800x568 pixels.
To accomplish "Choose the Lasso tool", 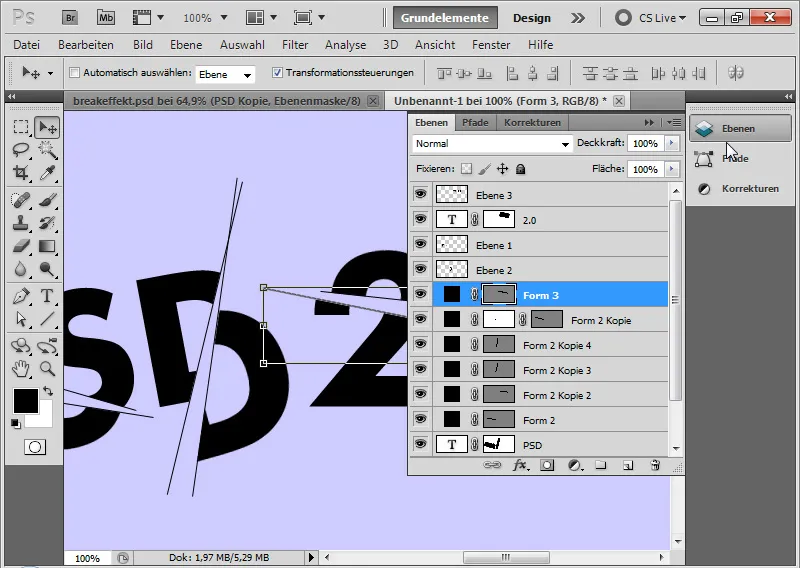I will point(21,150).
